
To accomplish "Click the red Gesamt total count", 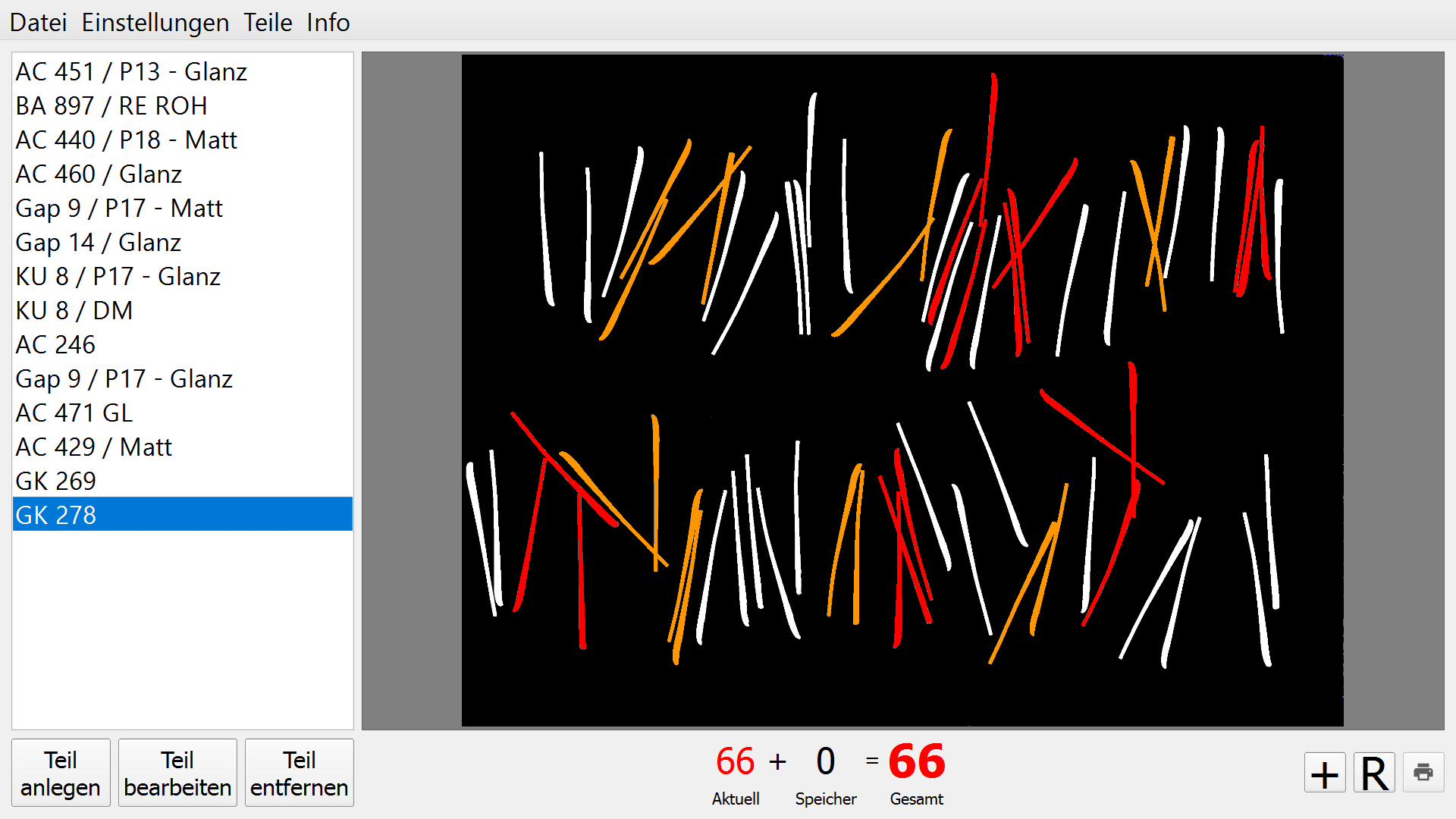I will tap(917, 761).
